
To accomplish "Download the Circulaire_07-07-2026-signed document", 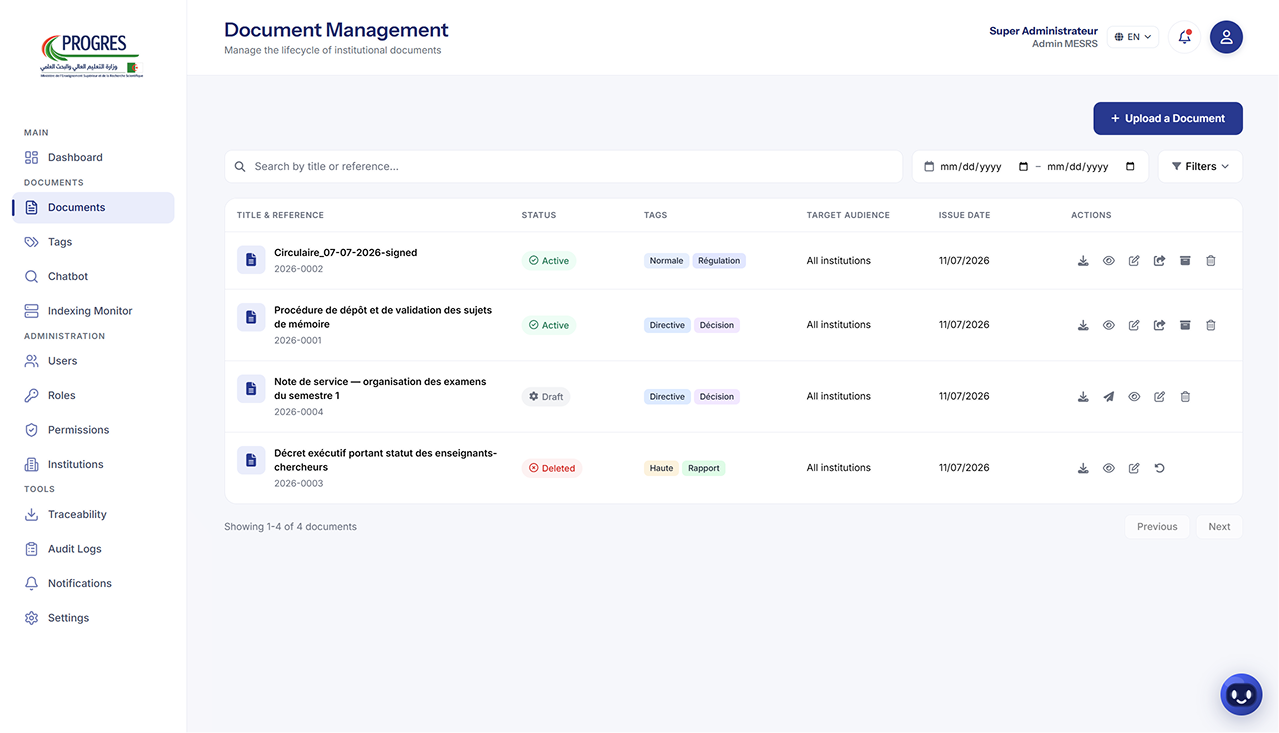I will 1083,261.
